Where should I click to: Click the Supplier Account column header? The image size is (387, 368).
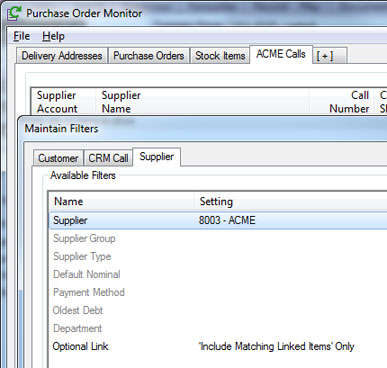coord(63,102)
